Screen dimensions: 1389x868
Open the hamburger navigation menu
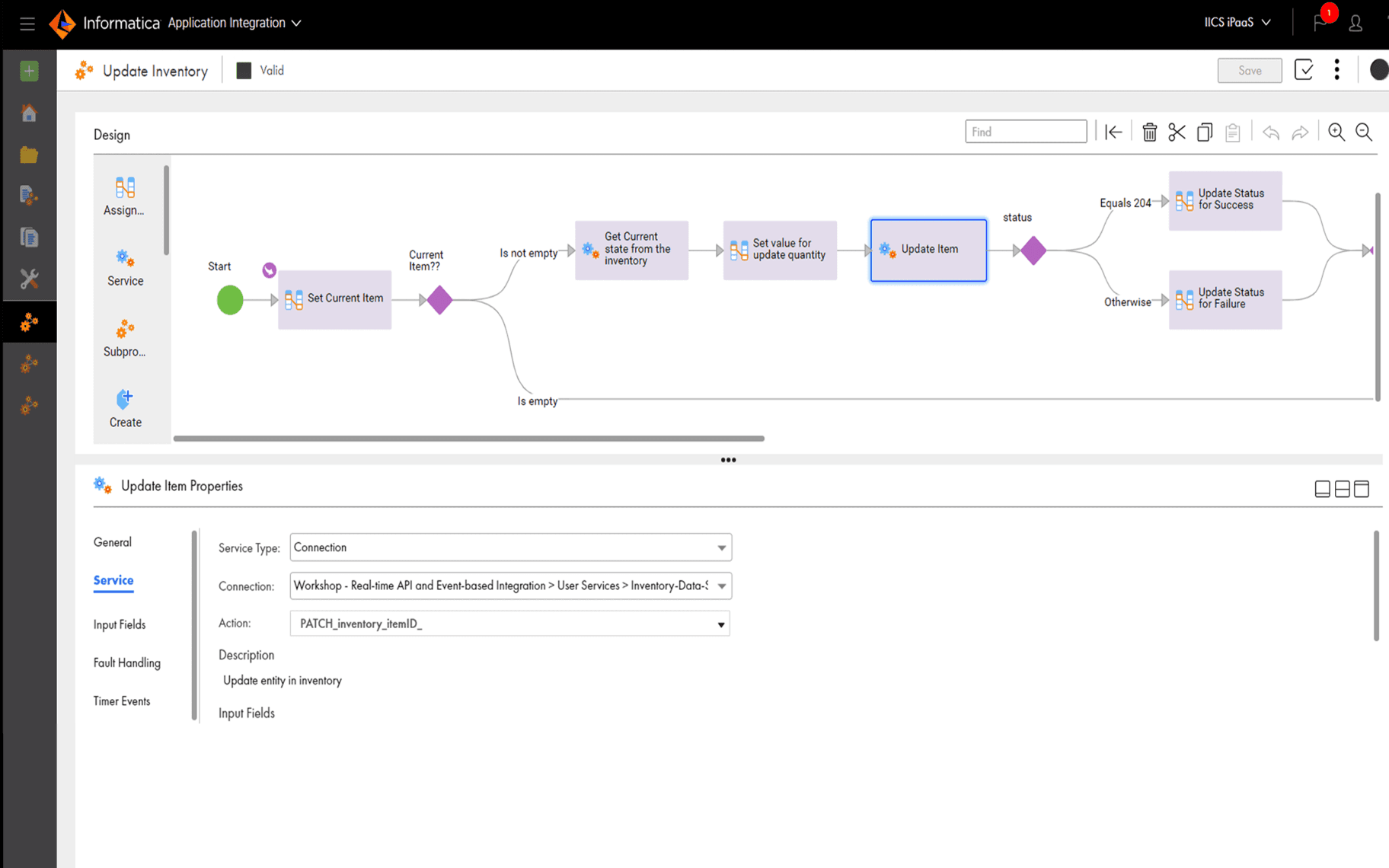27,23
